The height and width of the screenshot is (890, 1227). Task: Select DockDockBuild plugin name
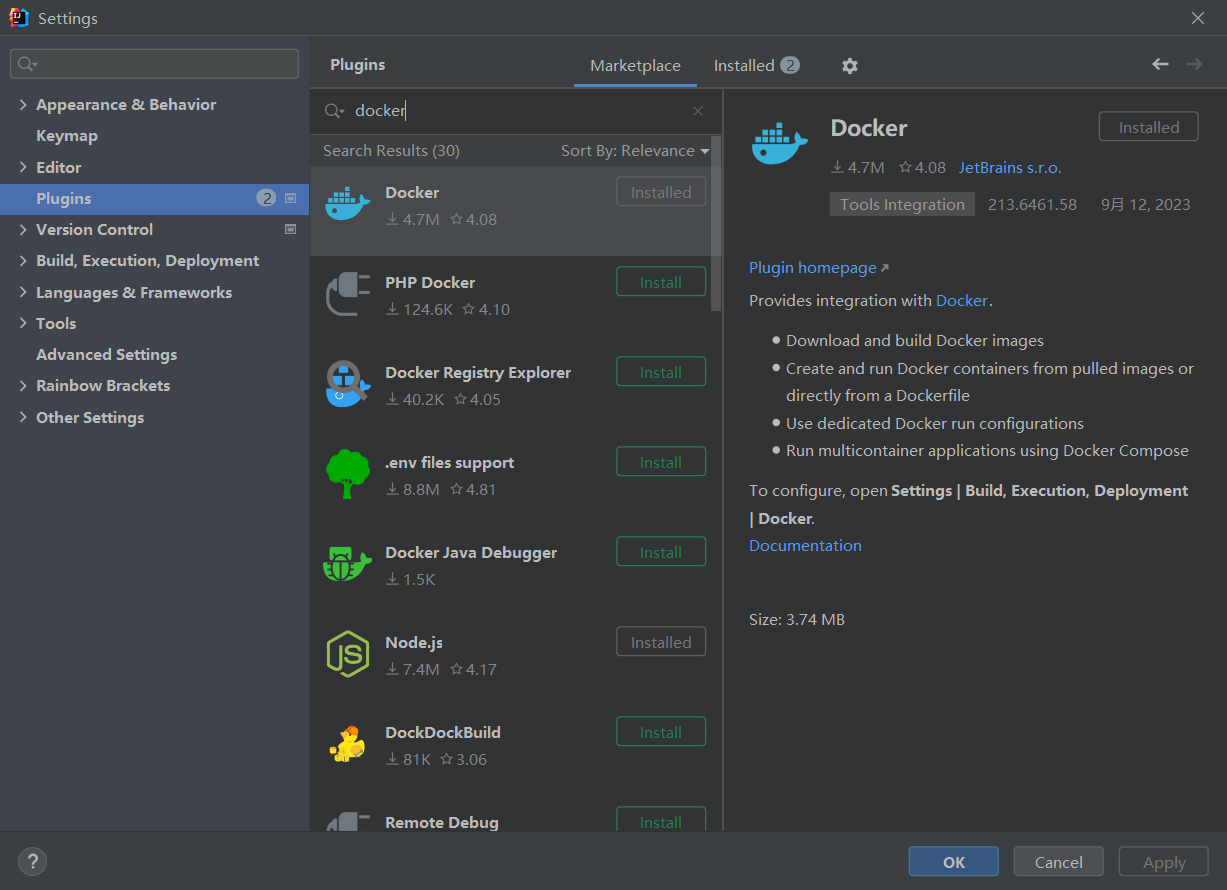(x=443, y=732)
